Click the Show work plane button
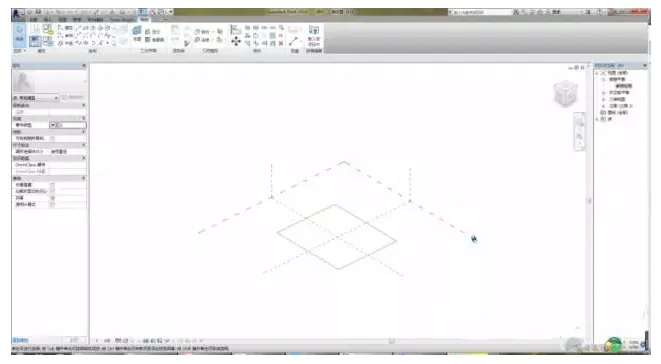The width and height of the screenshot is (661, 364). click(x=152, y=32)
